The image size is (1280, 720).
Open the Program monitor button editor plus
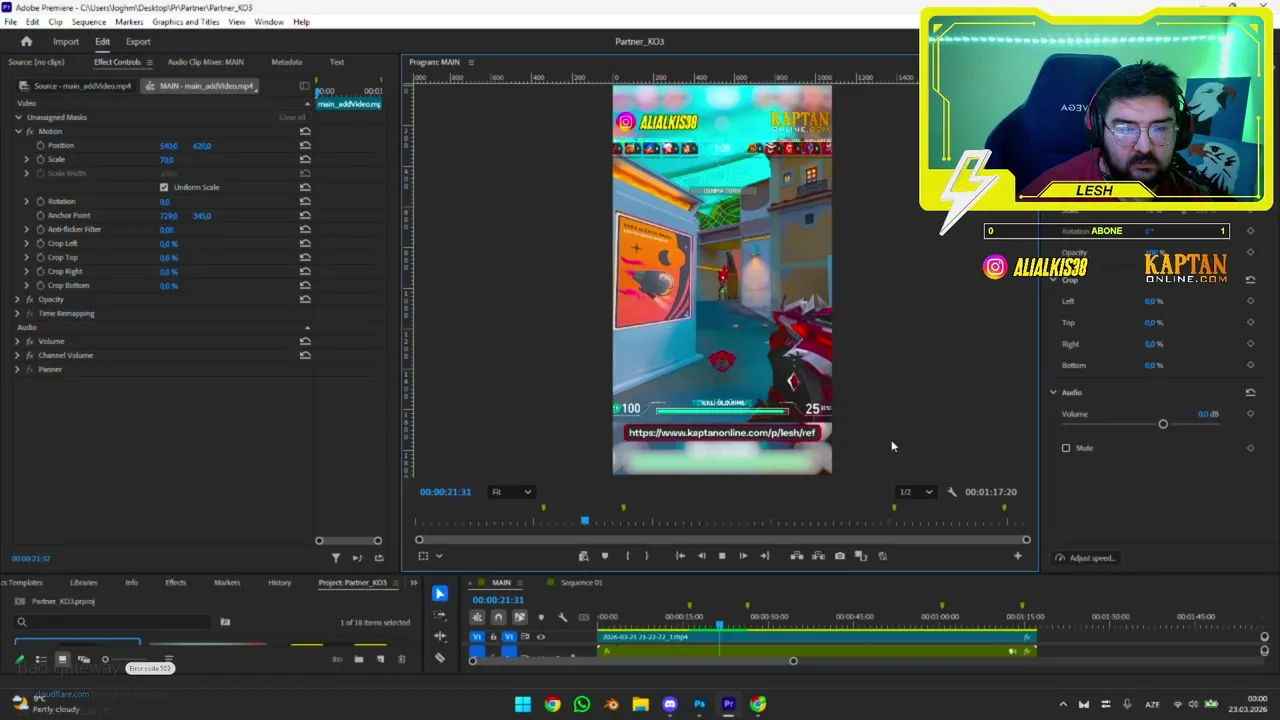coord(1018,556)
